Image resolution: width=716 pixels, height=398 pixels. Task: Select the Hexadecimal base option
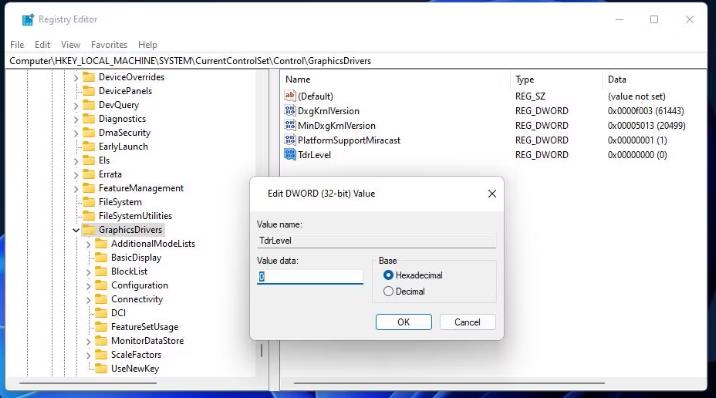pos(388,275)
